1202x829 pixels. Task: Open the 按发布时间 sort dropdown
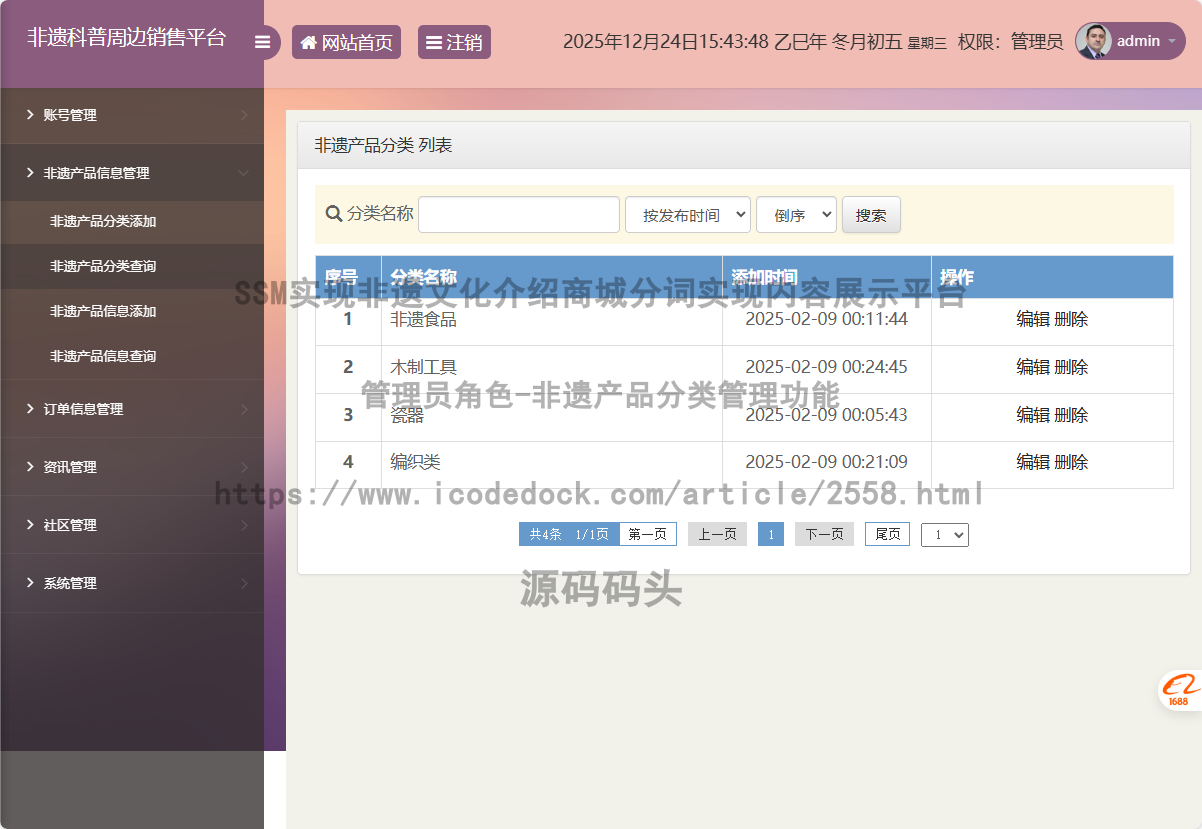click(688, 214)
